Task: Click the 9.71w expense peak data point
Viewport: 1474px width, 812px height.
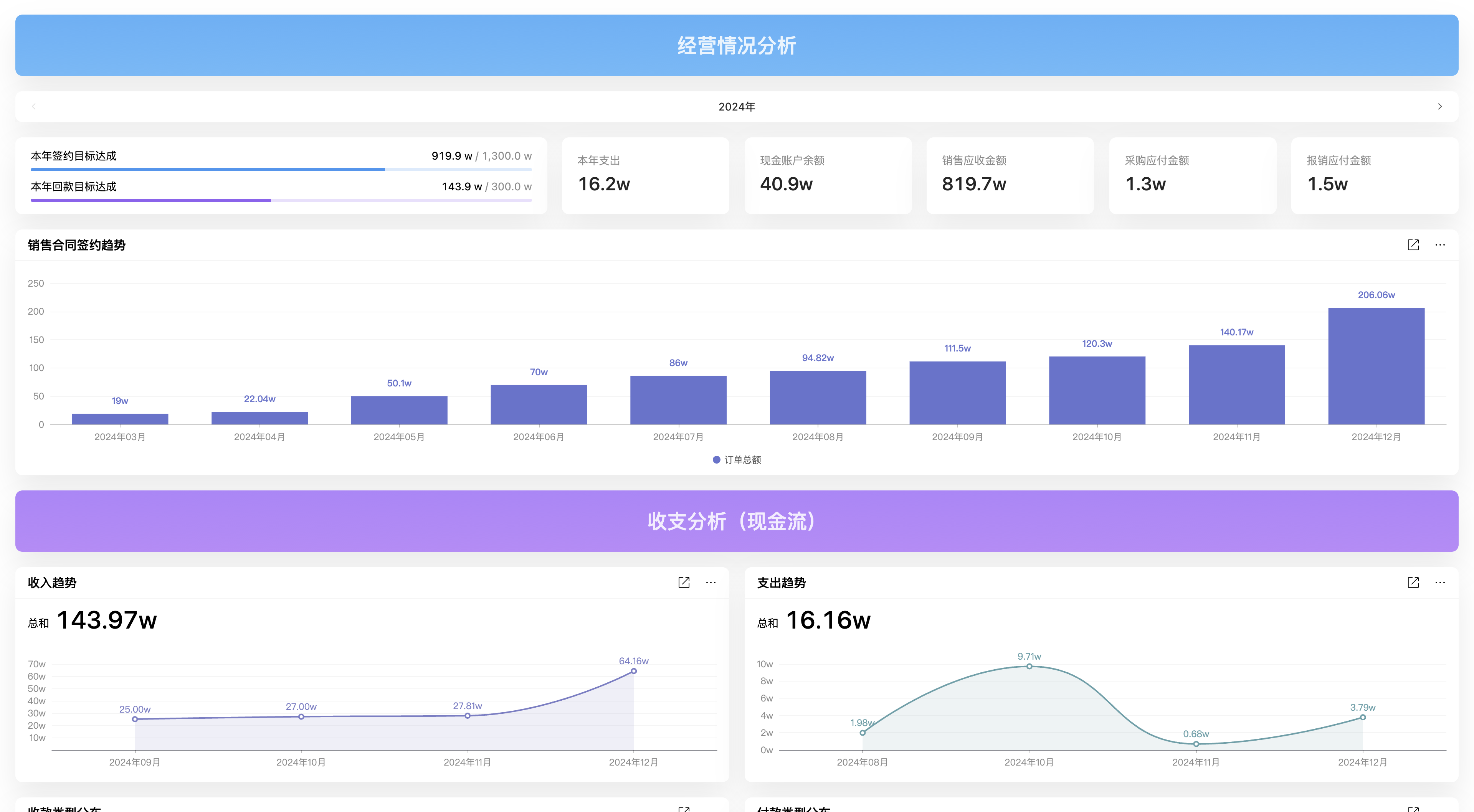Action: 1029,667
